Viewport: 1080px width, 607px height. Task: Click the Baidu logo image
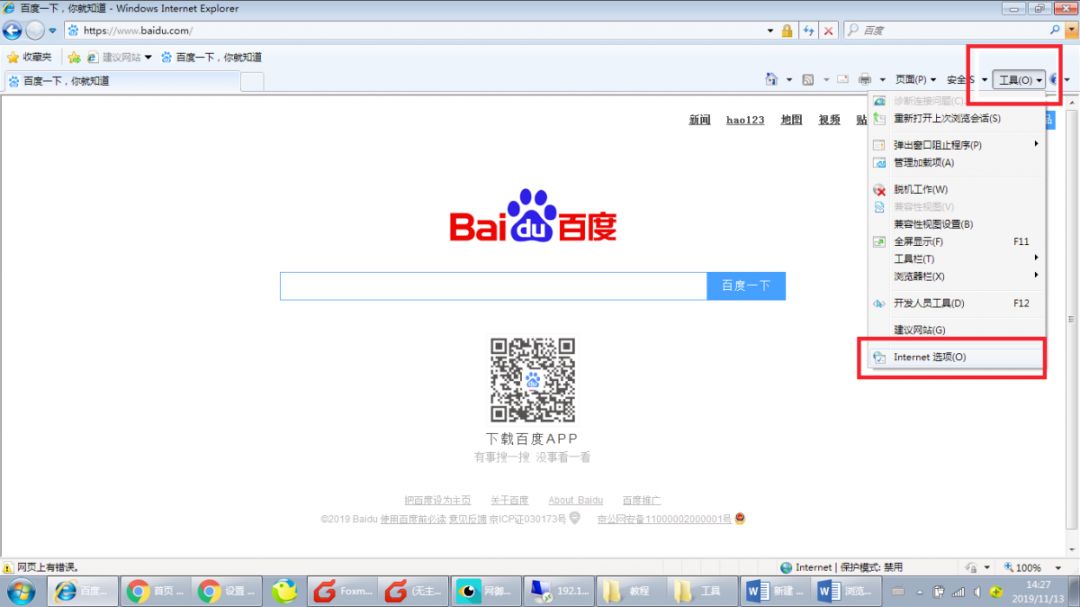click(533, 216)
